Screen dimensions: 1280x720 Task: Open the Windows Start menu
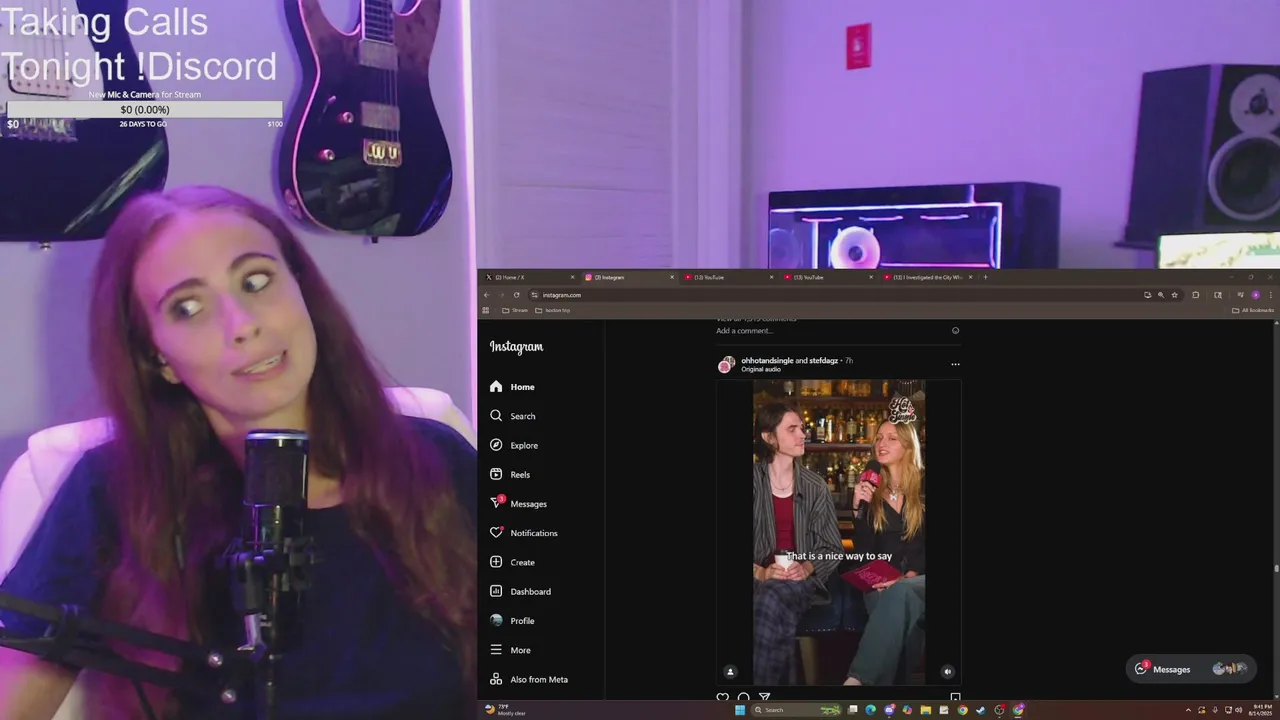pyautogui.click(x=740, y=710)
